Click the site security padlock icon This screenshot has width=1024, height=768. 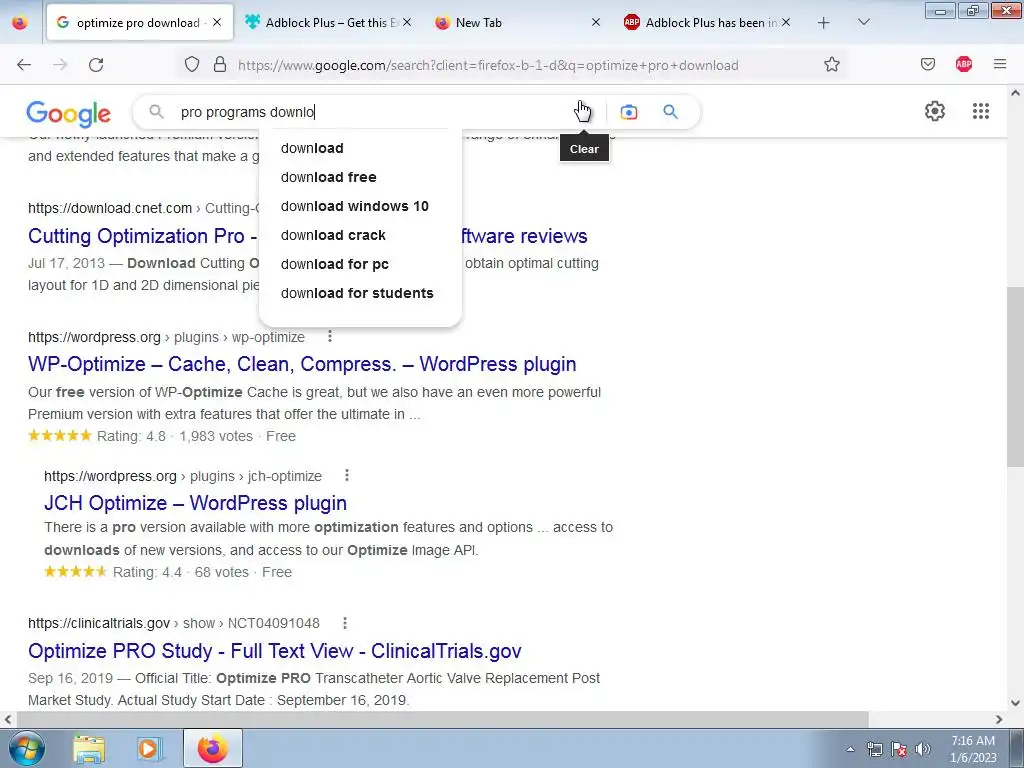pos(220,65)
